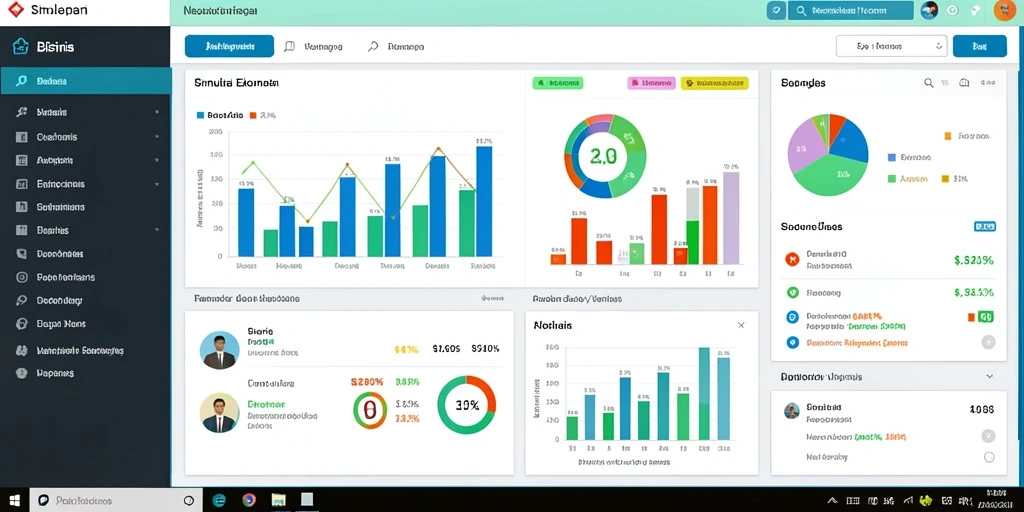Screen dimensions: 1024x512
Task: Select the empty radio circle in the bottom-right card
Action: click(x=989, y=457)
